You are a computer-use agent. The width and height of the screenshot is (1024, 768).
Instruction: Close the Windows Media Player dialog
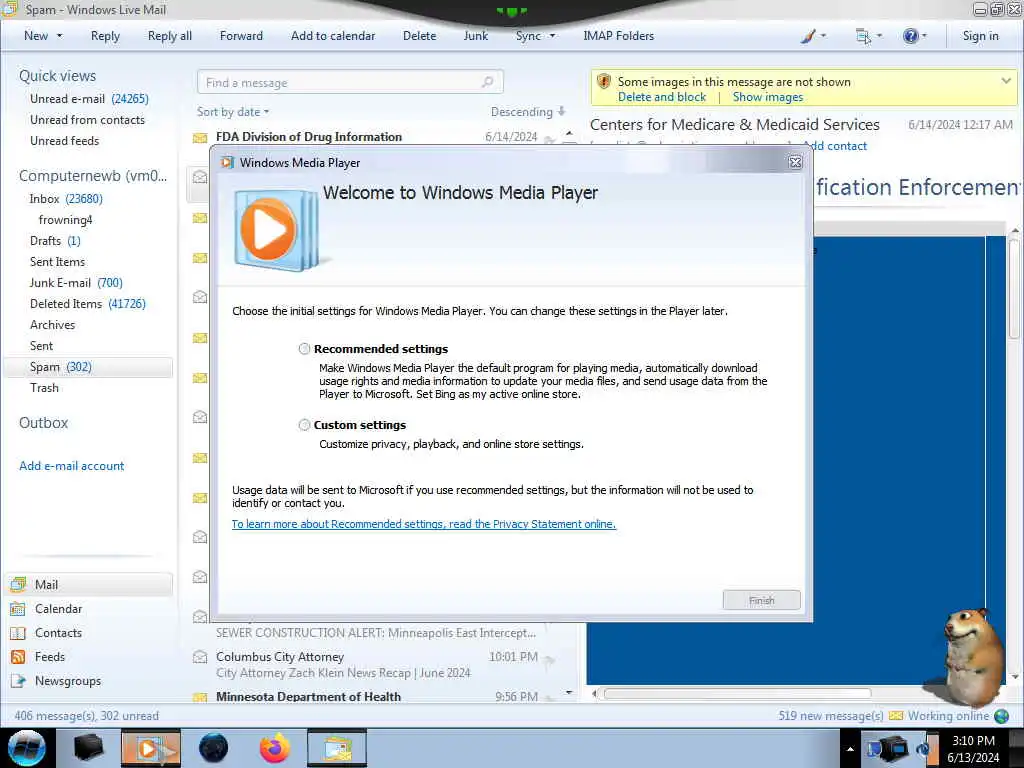pyautogui.click(x=795, y=163)
